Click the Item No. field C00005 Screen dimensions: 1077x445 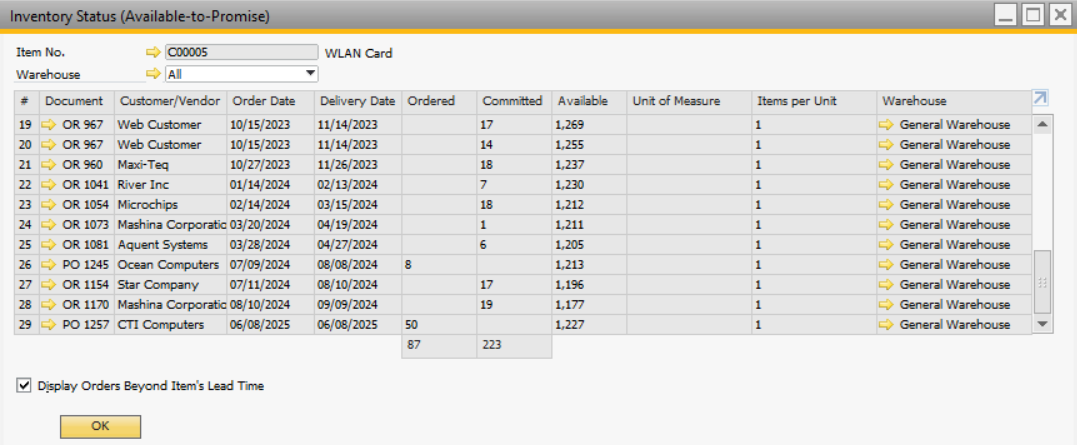pos(242,52)
